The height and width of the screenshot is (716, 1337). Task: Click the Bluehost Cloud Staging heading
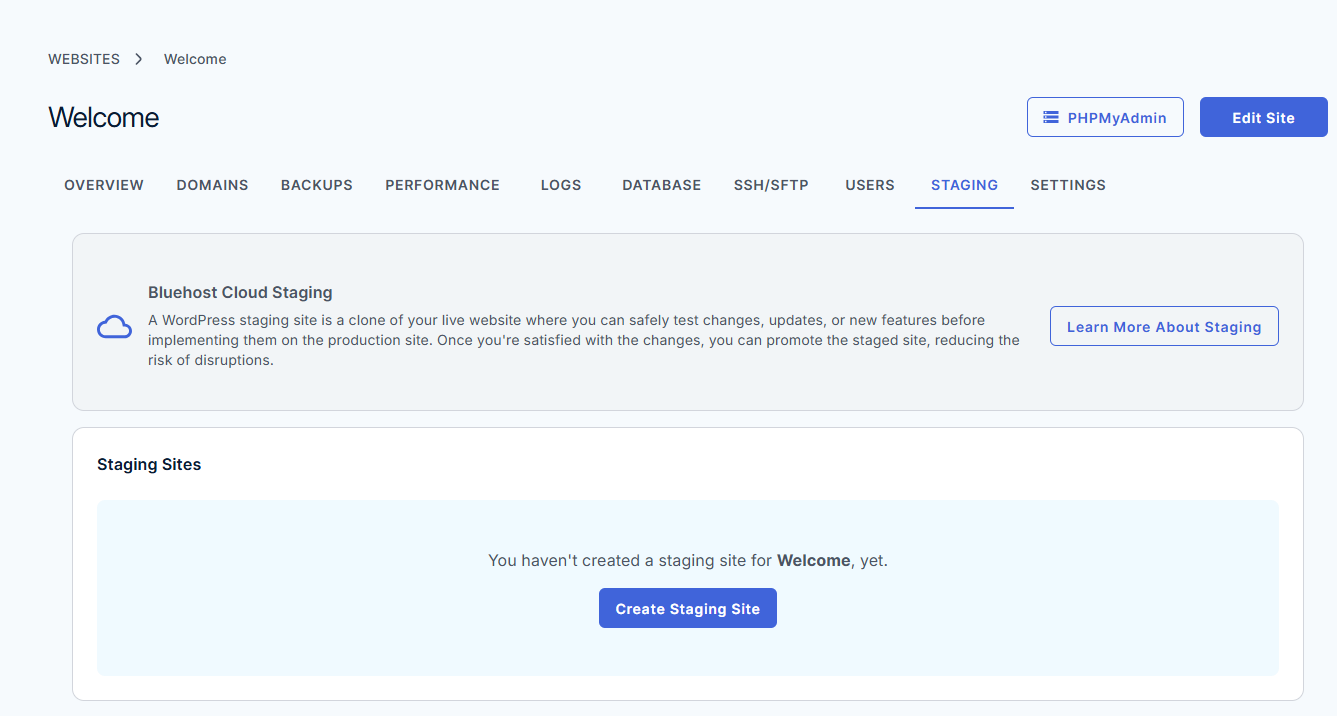point(240,293)
